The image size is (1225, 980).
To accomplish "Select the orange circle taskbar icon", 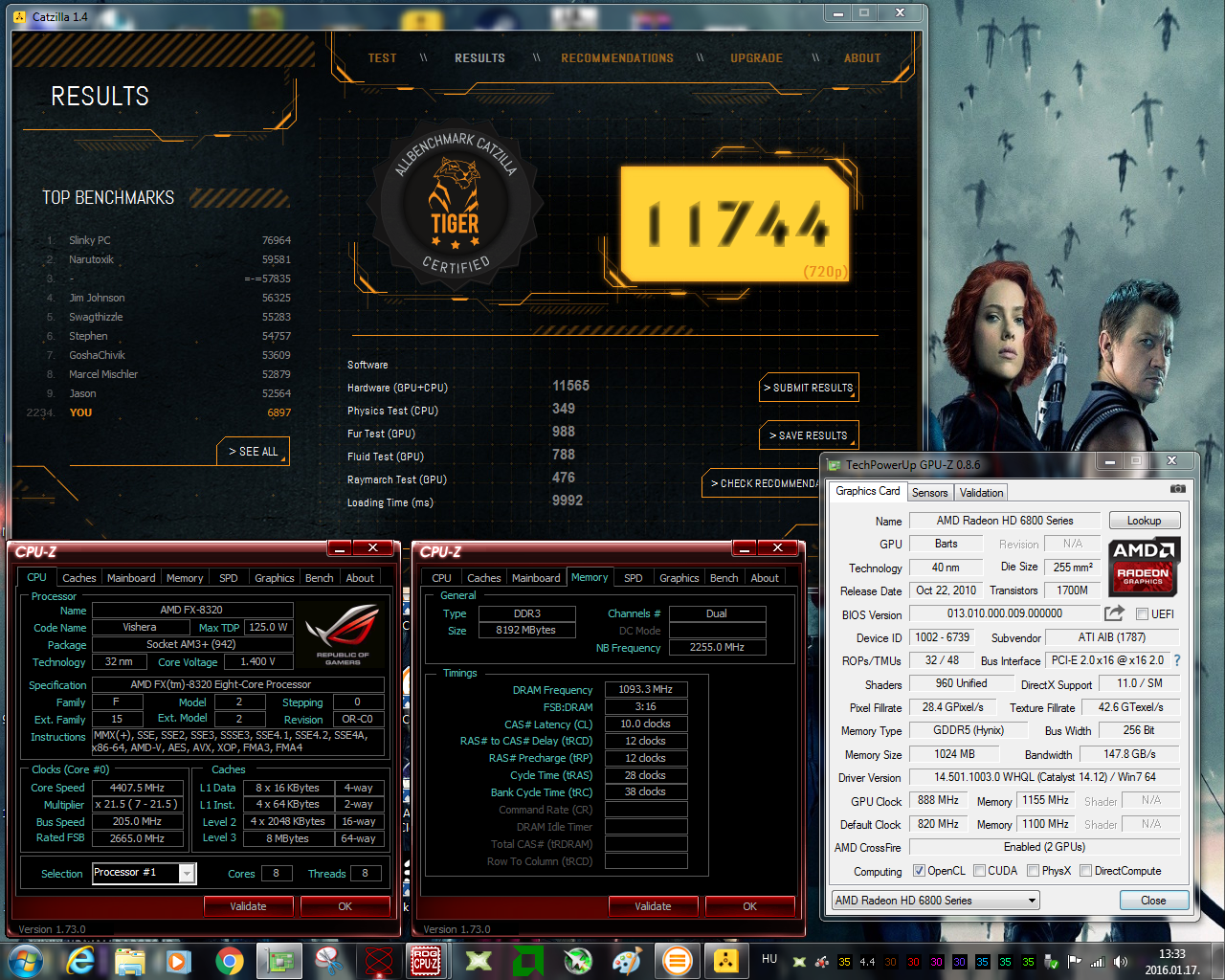I will click(x=677, y=960).
